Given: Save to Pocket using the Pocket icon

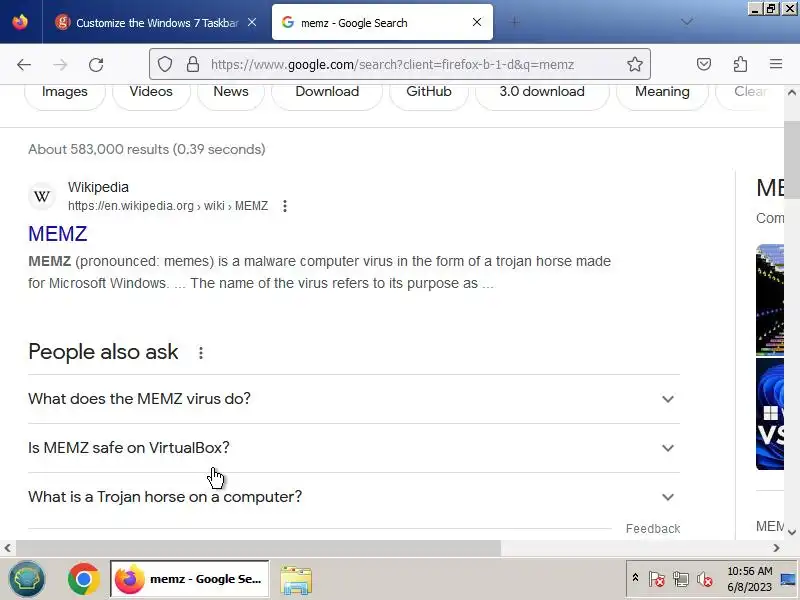Looking at the screenshot, I should pos(704,64).
